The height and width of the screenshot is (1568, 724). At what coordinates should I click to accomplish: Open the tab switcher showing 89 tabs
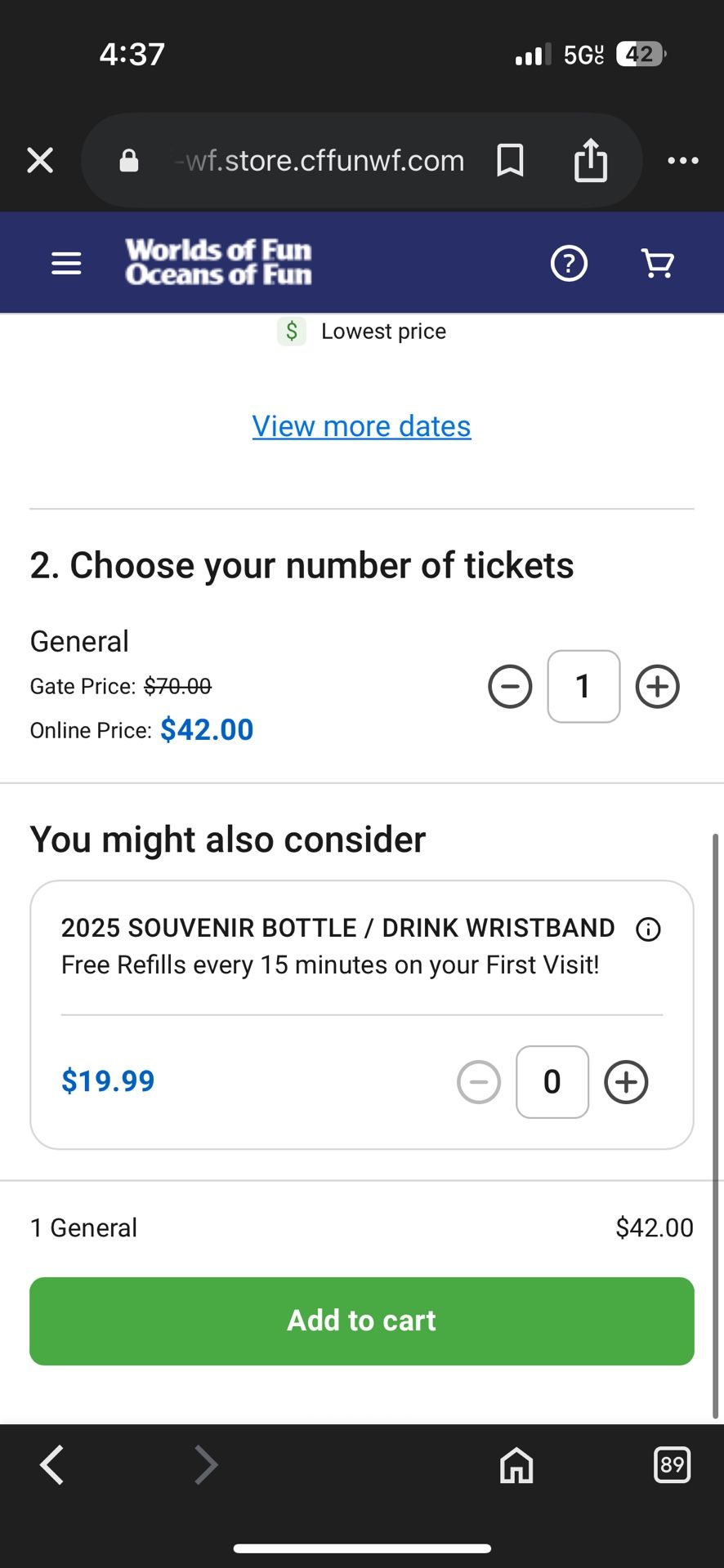[672, 1464]
